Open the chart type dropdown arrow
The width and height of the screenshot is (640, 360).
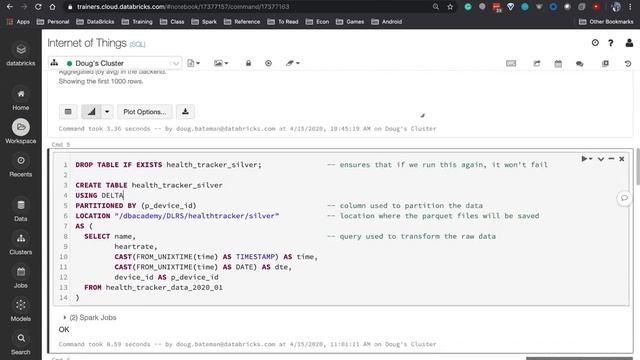tap(107, 112)
